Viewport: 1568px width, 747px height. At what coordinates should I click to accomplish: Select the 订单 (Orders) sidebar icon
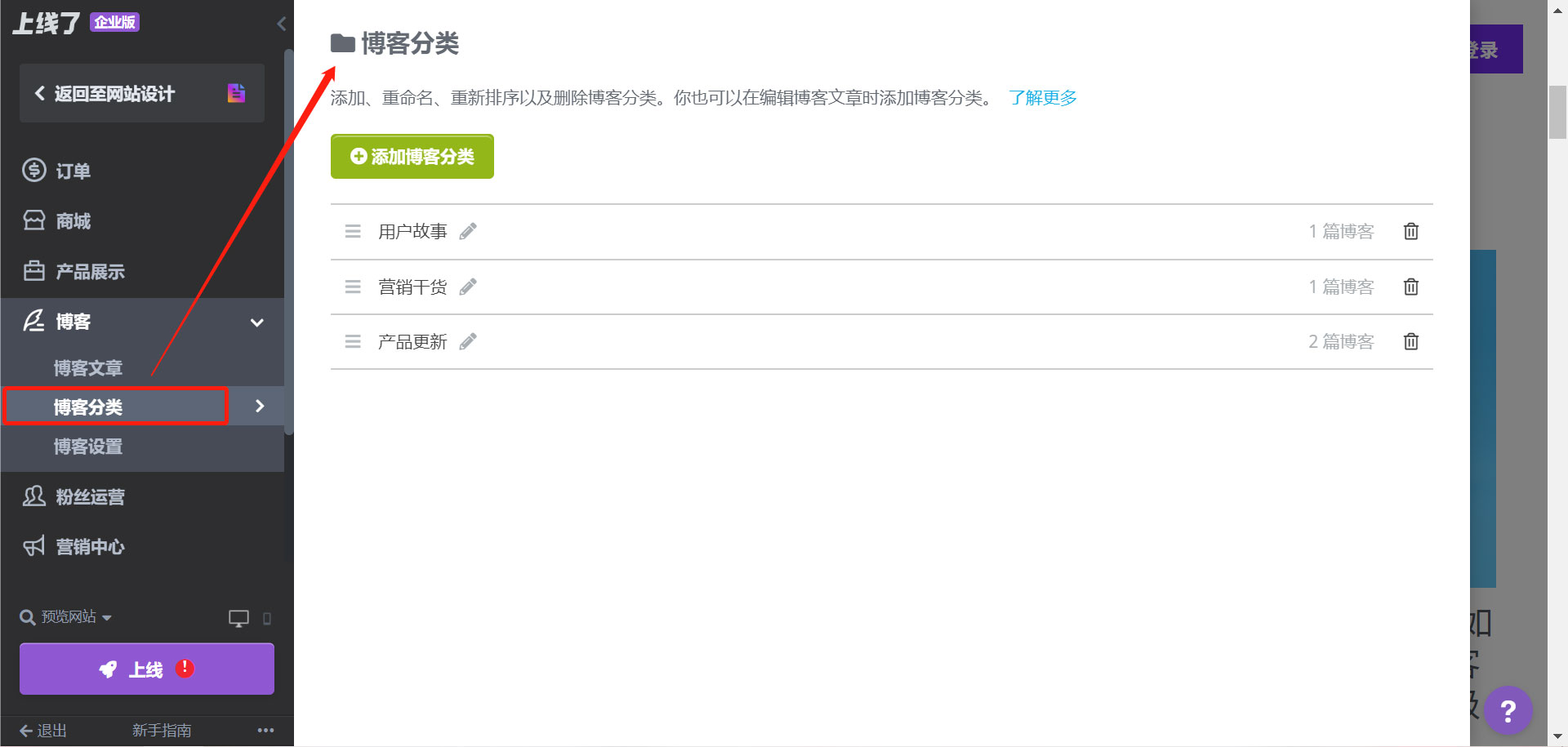(33, 170)
